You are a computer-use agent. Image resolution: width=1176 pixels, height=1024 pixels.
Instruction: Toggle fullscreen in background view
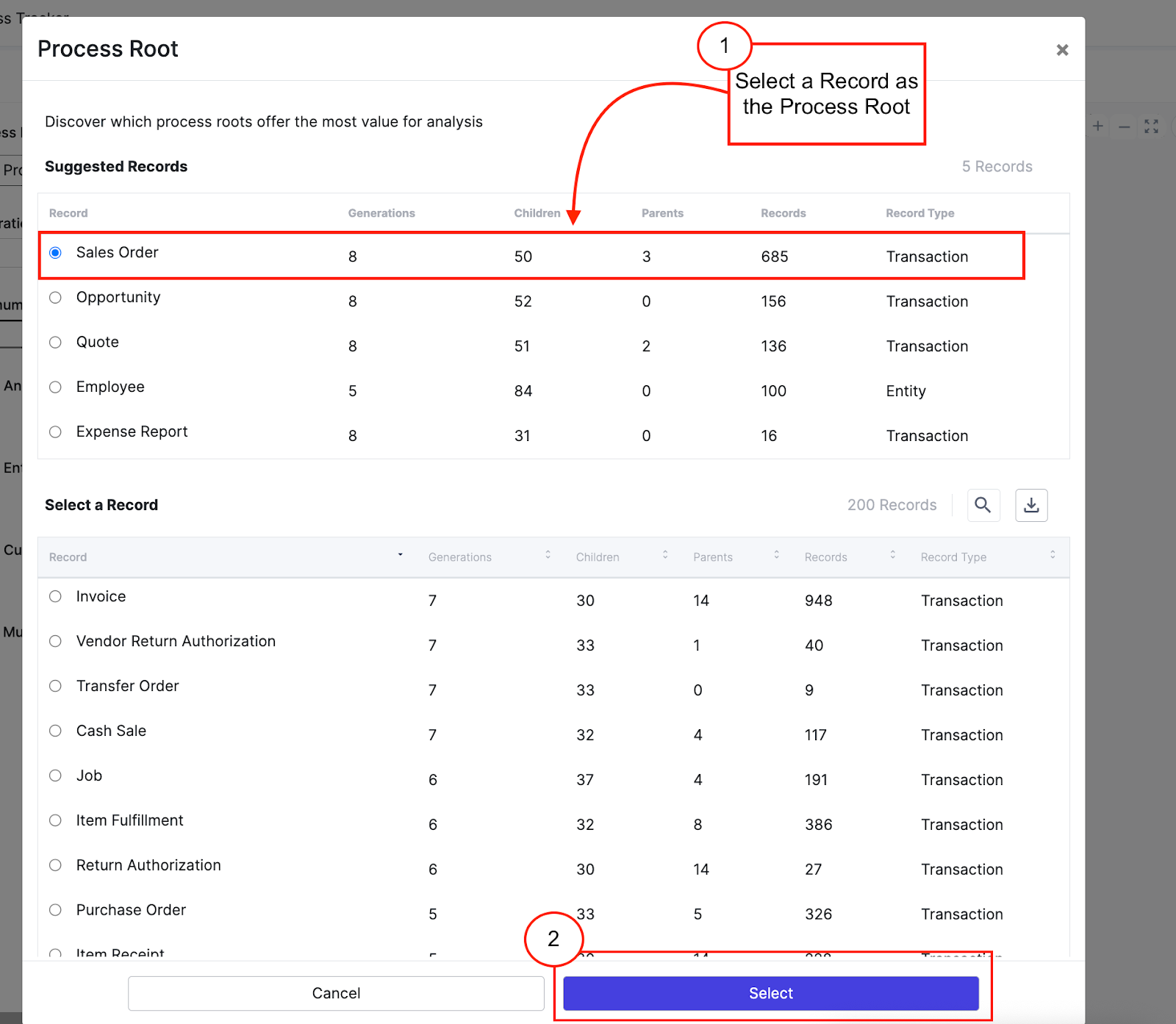tap(1151, 126)
